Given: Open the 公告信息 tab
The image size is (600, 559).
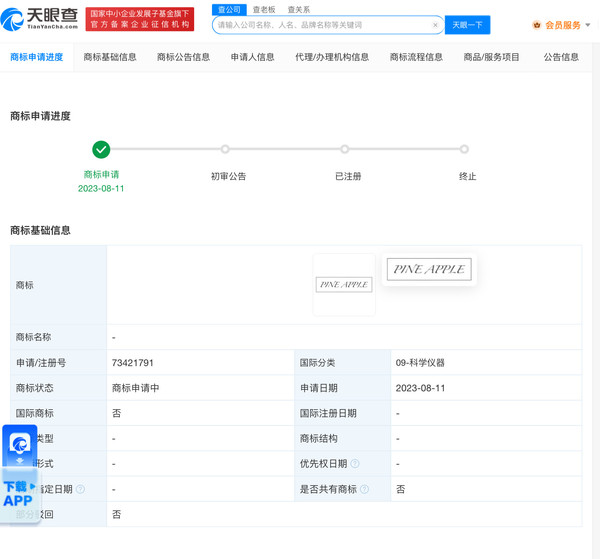Looking at the screenshot, I should (x=561, y=57).
